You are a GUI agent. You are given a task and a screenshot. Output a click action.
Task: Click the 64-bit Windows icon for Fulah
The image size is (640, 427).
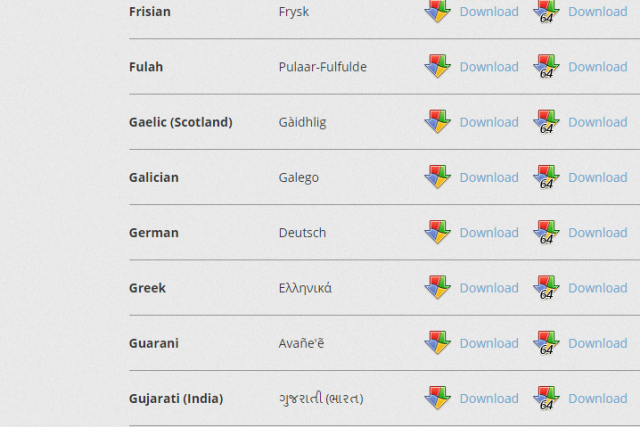(546, 66)
